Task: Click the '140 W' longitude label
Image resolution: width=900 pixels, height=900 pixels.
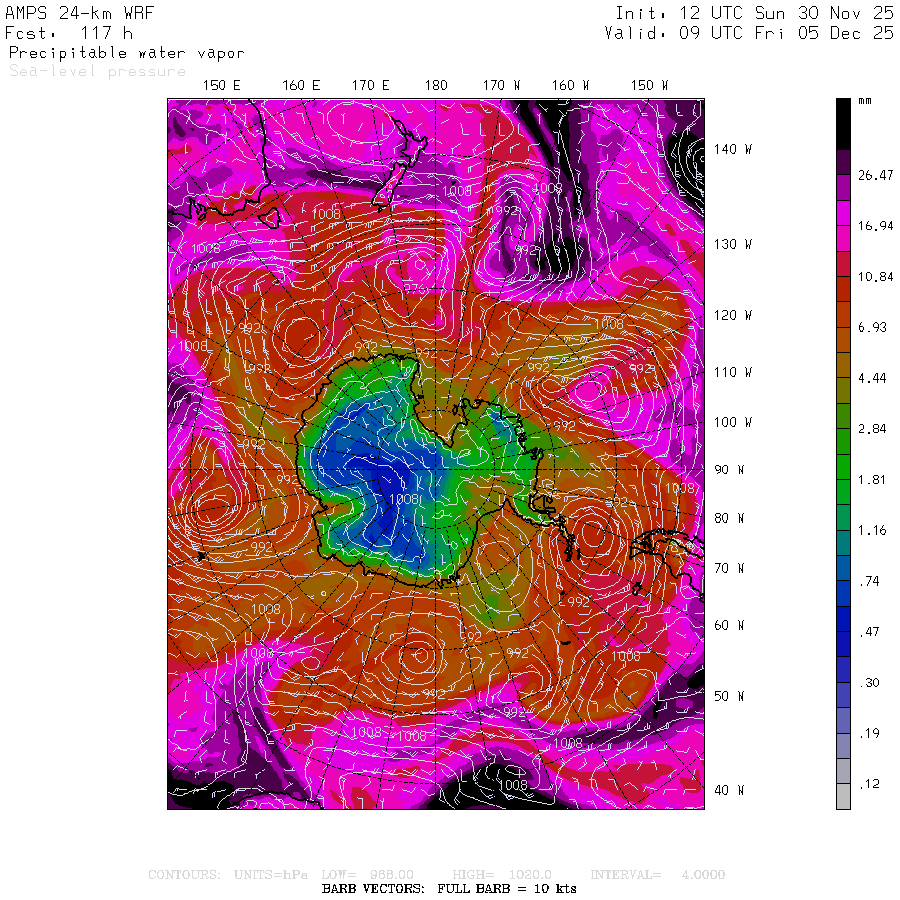Action: [x=732, y=149]
